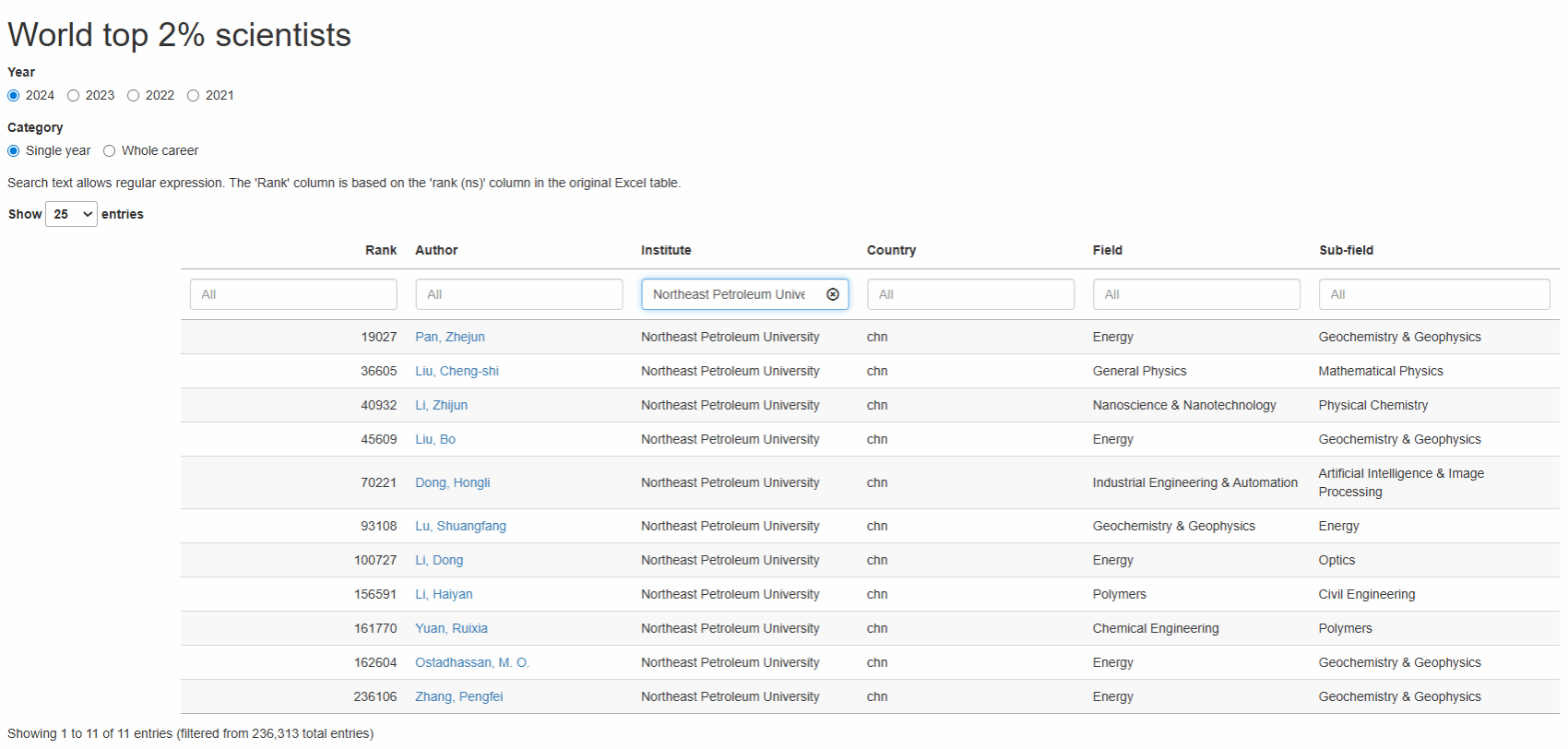Image resolution: width=1568 pixels, height=749 pixels.
Task: Click the Country filter input
Action: (970, 294)
